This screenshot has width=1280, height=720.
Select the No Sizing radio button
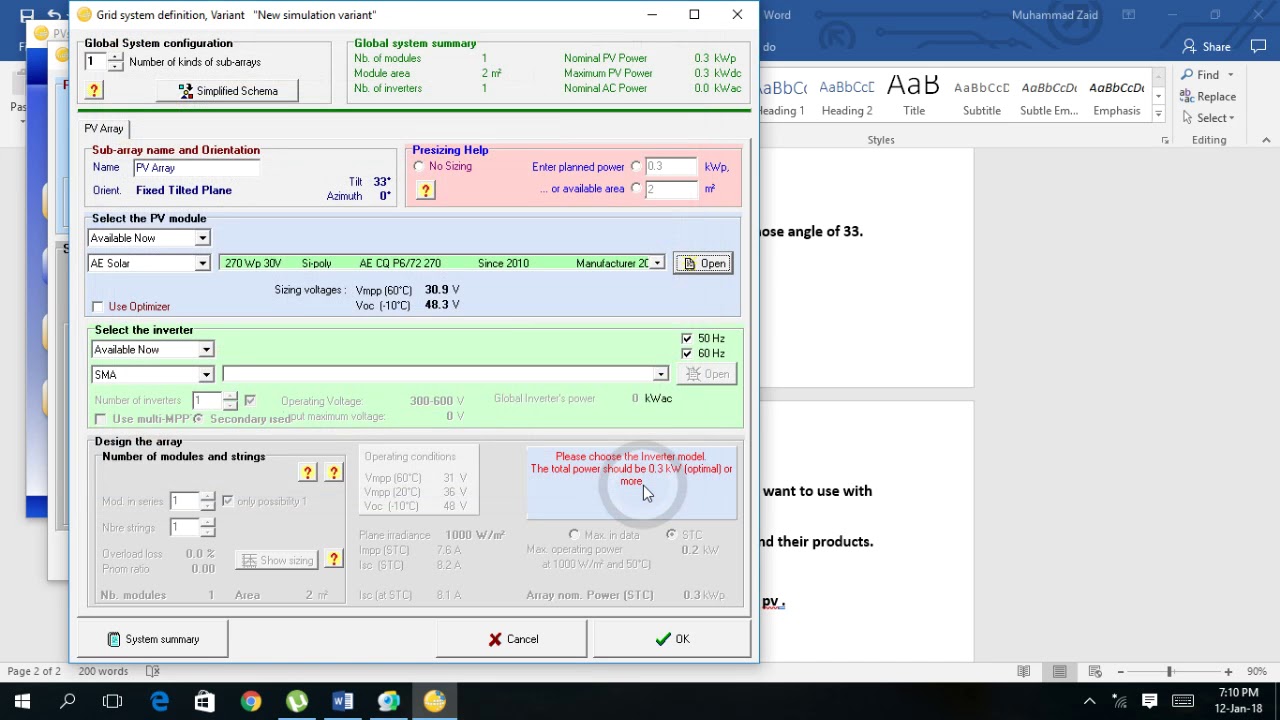(419, 167)
